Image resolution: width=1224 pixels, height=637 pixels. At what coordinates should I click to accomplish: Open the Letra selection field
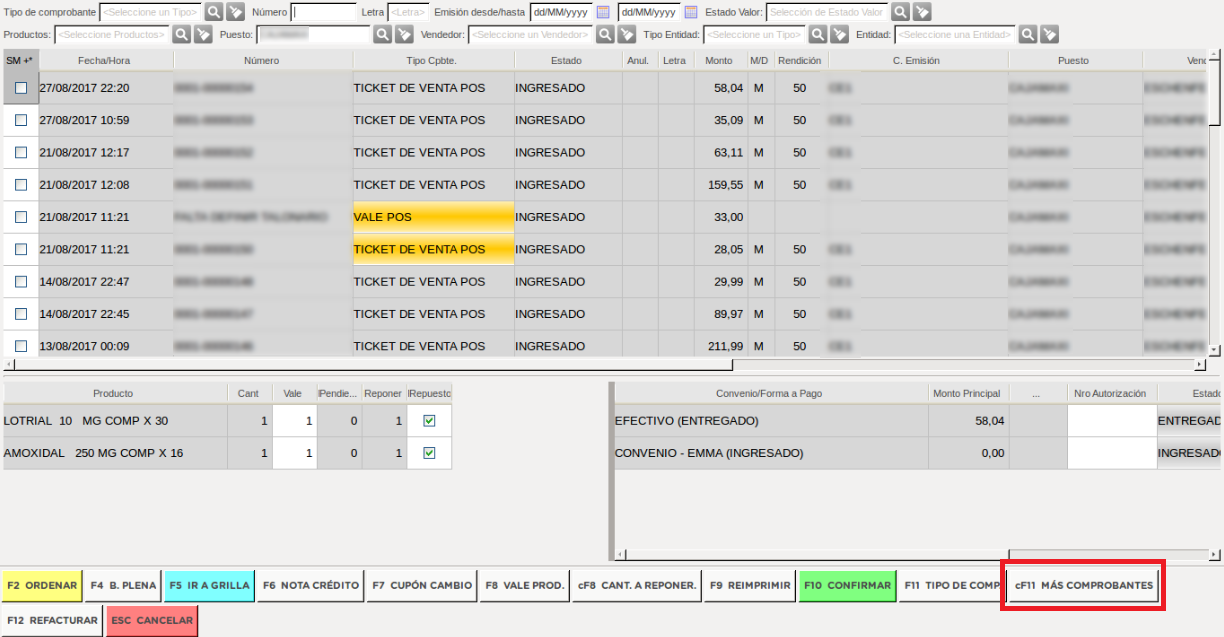click(408, 13)
